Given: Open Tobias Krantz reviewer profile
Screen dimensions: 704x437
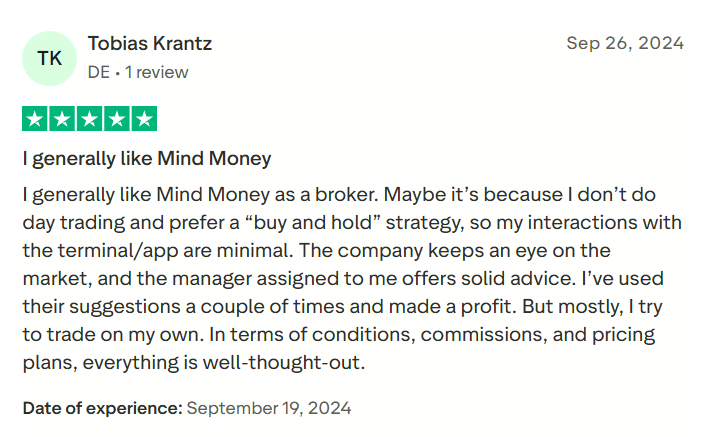Looking at the screenshot, I should point(150,44).
